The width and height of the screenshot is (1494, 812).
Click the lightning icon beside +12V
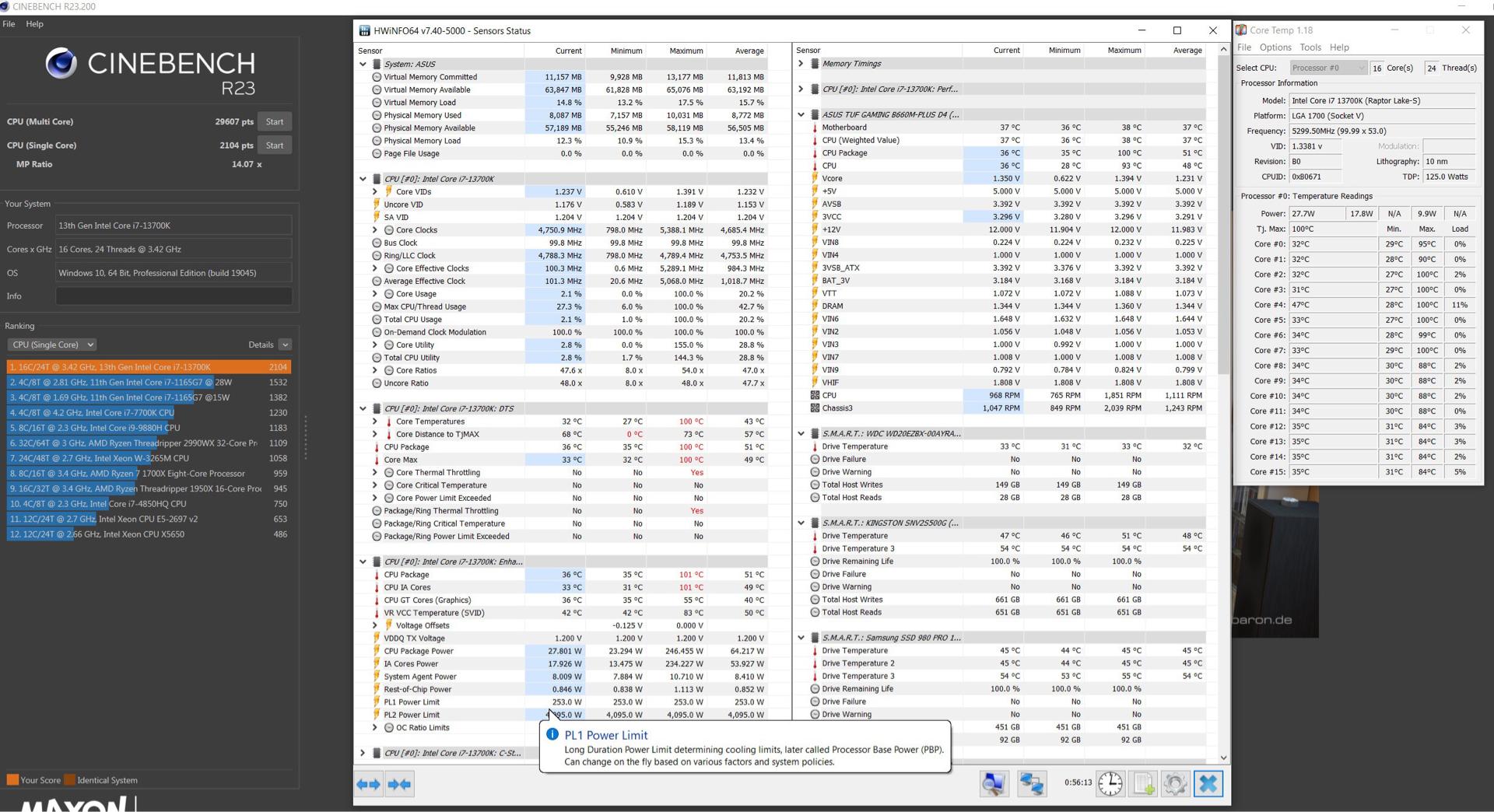coord(815,229)
